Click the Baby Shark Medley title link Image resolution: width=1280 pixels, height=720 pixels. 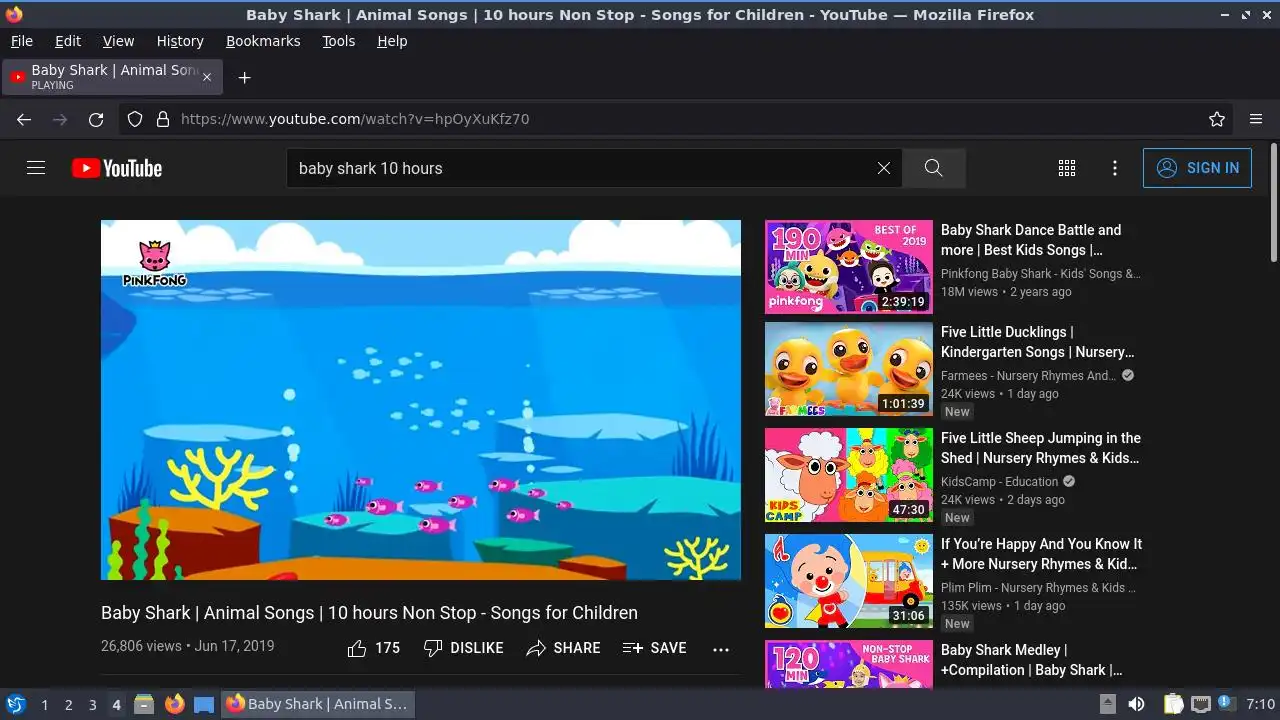(1031, 660)
